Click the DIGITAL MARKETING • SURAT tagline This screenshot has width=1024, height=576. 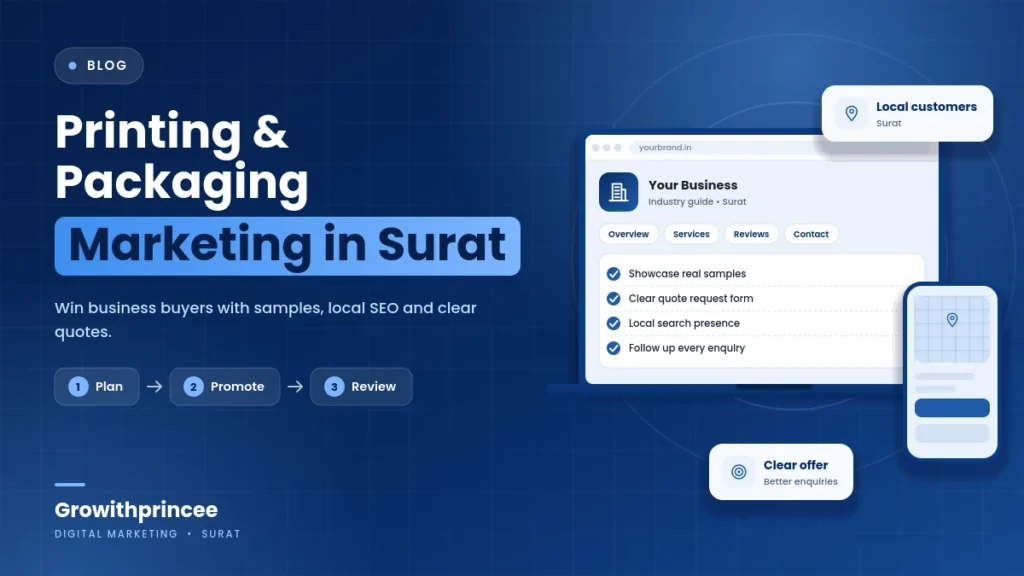point(148,534)
